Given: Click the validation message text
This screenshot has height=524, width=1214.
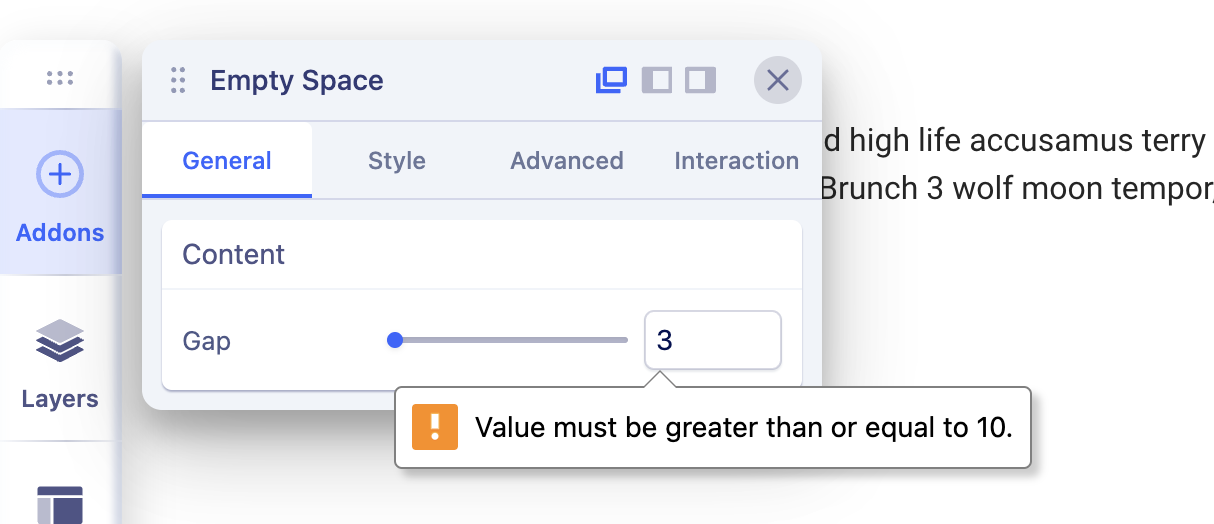Looking at the screenshot, I should point(743,428).
